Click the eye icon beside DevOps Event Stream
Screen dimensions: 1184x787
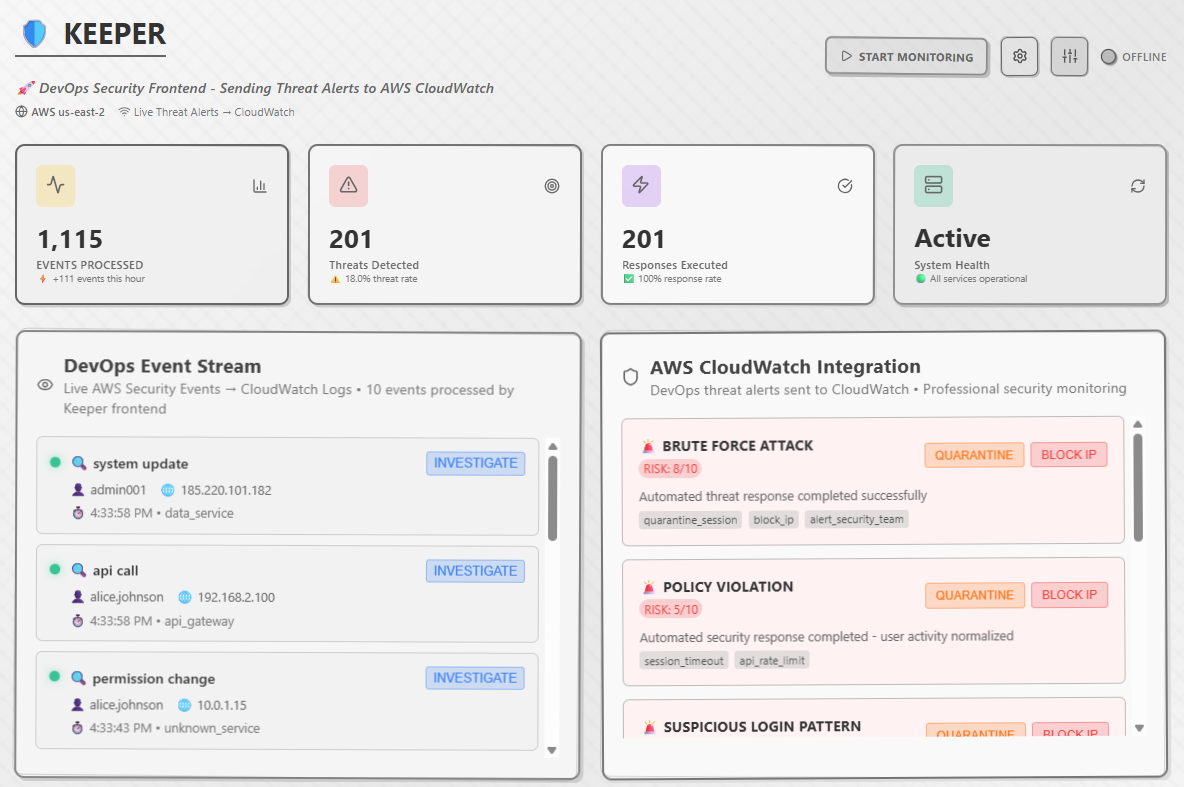45,385
